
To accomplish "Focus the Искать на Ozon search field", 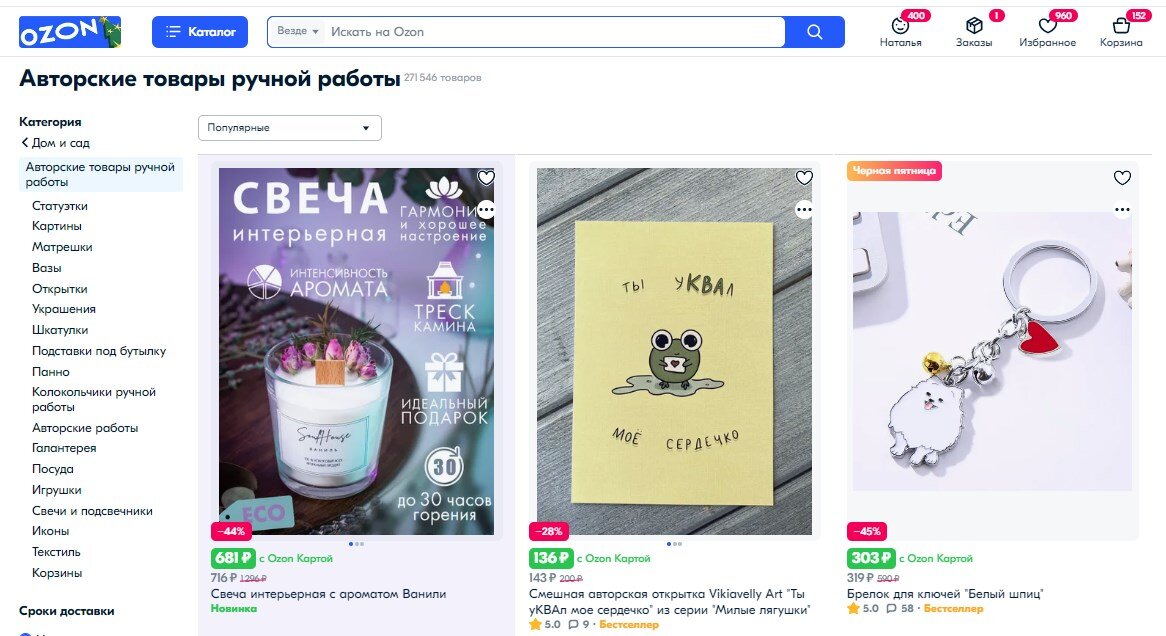I will tap(554, 32).
